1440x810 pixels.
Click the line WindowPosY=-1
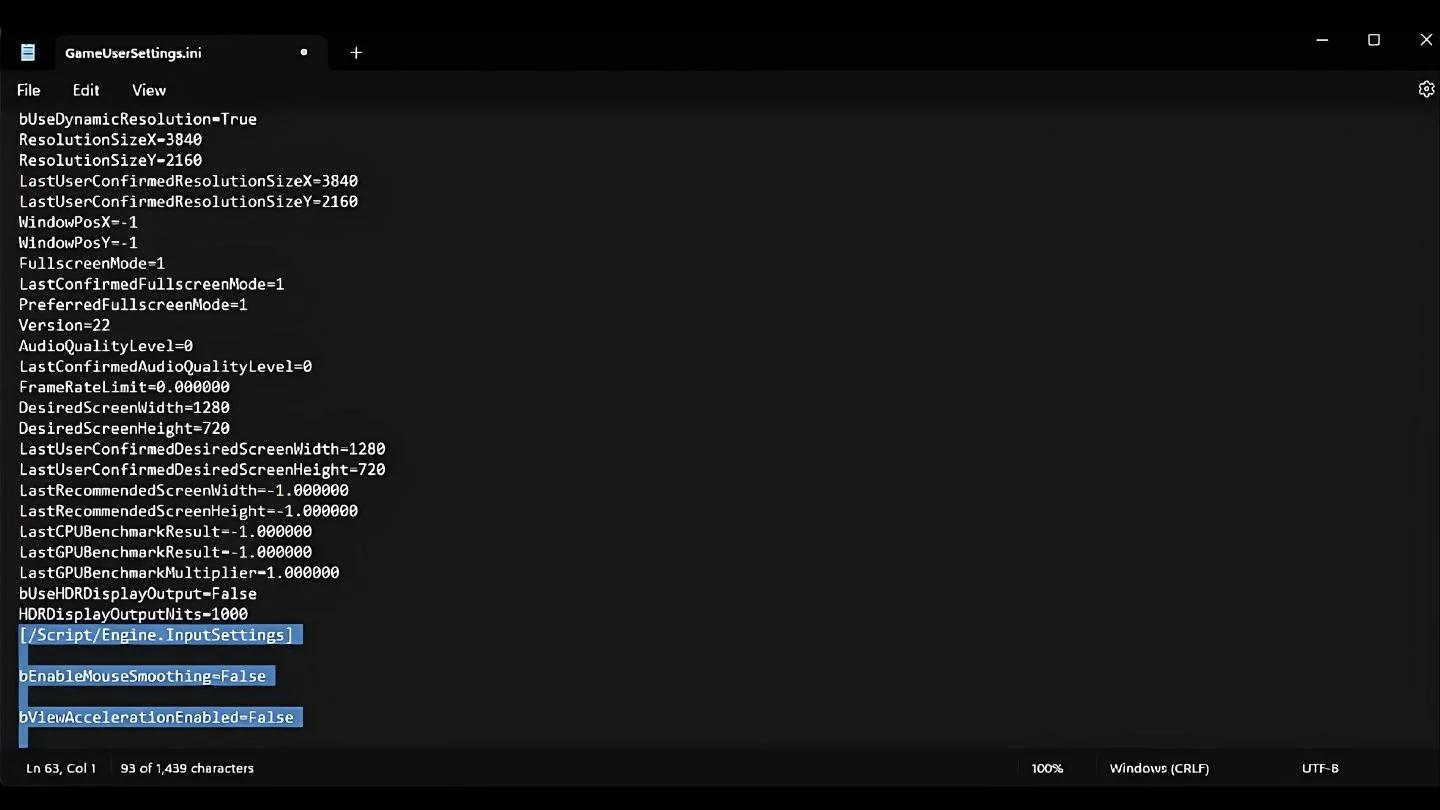(78, 243)
